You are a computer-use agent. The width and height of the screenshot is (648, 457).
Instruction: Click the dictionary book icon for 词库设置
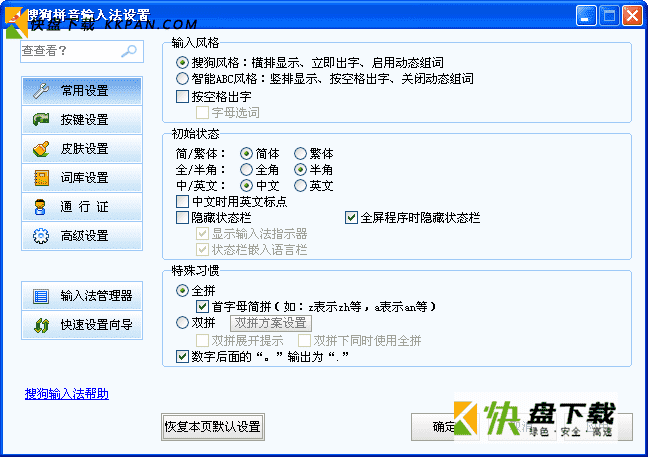tap(41, 178)
